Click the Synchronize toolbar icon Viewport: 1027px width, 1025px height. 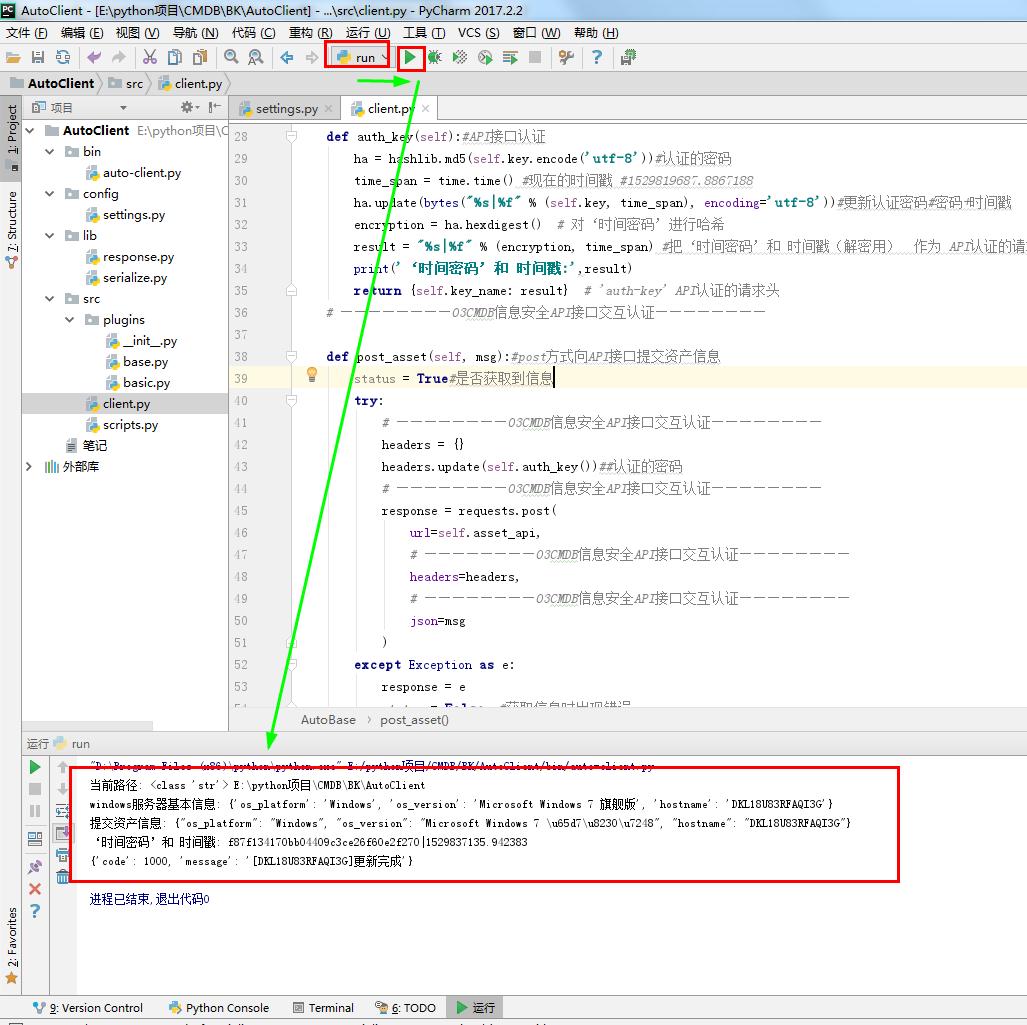click(x=63, y=58)
